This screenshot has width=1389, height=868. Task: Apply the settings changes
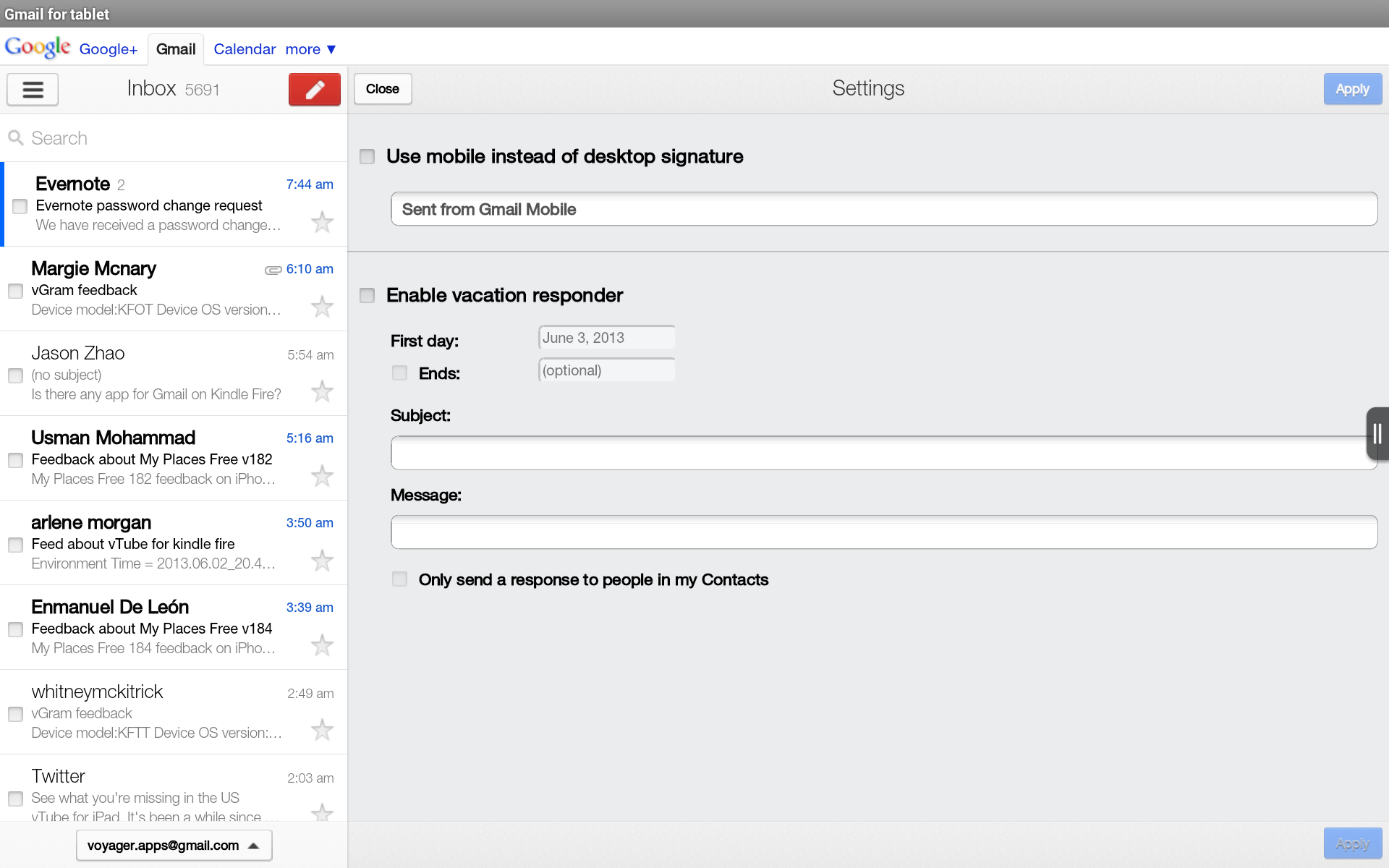[x=1352, y=88]
